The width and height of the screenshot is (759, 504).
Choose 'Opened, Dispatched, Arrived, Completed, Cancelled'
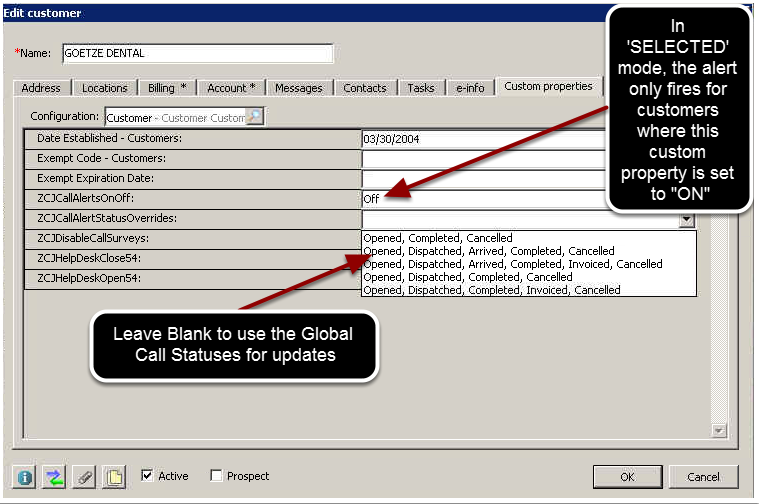pos(529,251)
